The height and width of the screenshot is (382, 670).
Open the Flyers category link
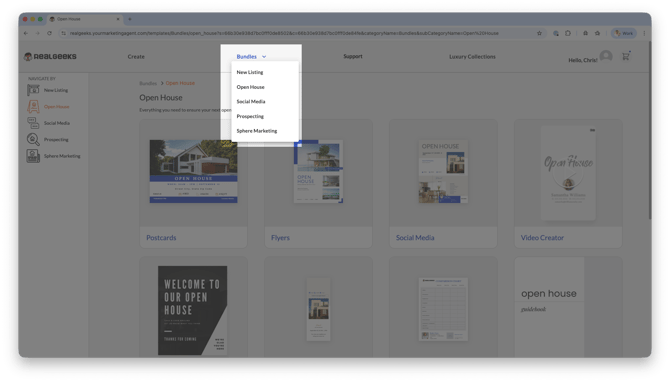click(x=280, y=238)
